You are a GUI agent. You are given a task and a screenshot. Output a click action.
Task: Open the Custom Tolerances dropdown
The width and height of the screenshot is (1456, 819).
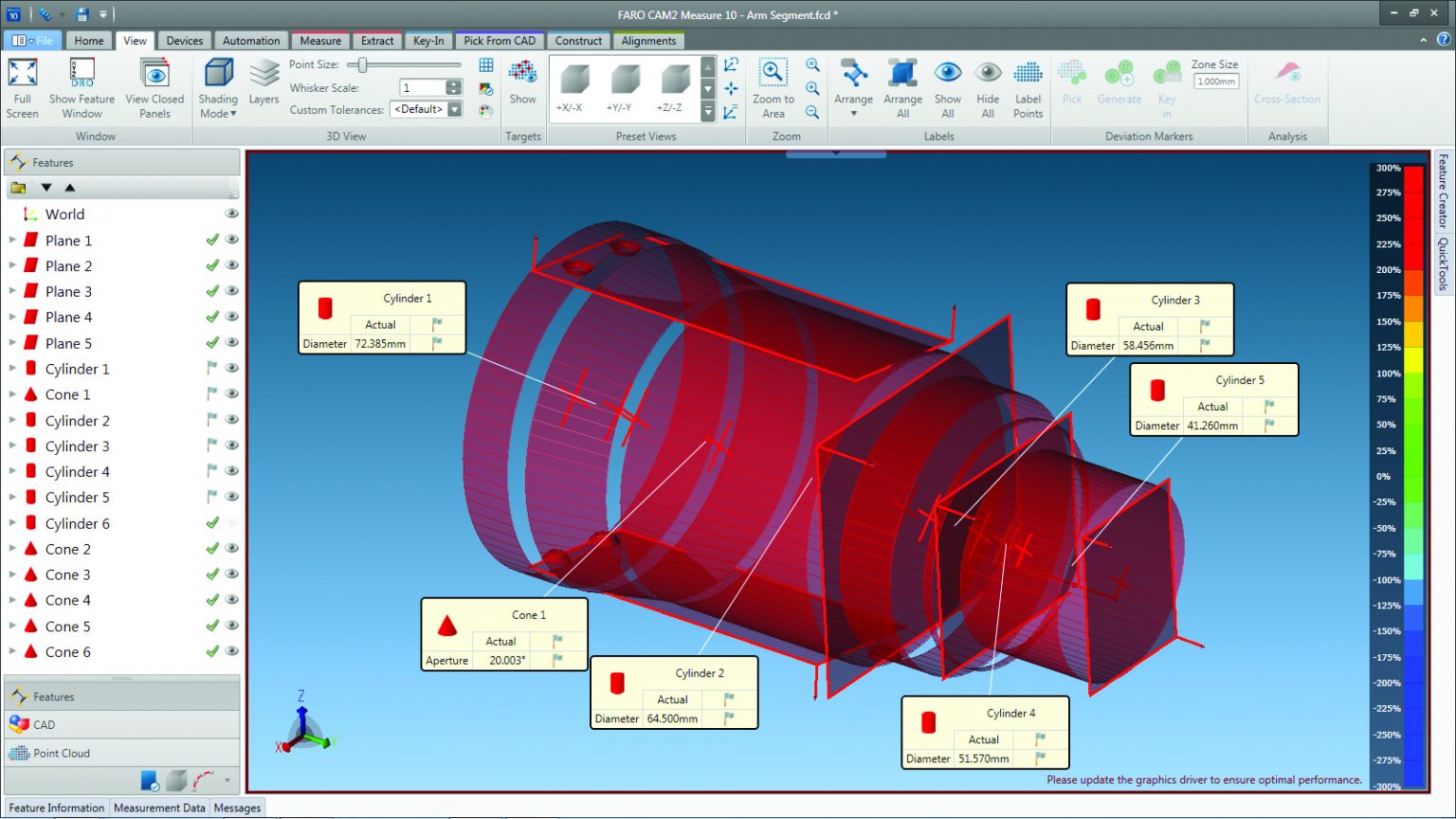click(x=454, y=109)
